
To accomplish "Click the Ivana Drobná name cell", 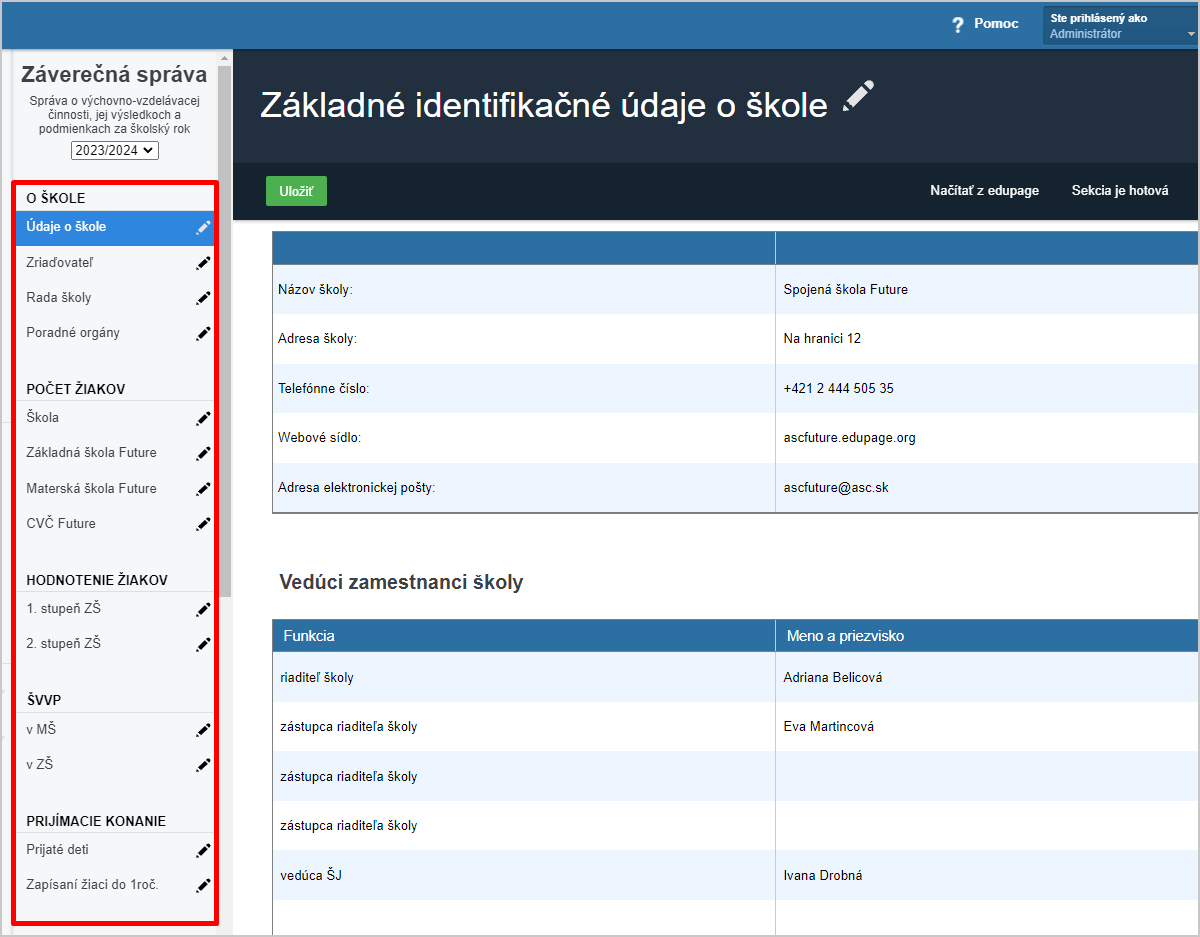I will tap(987, 876).
